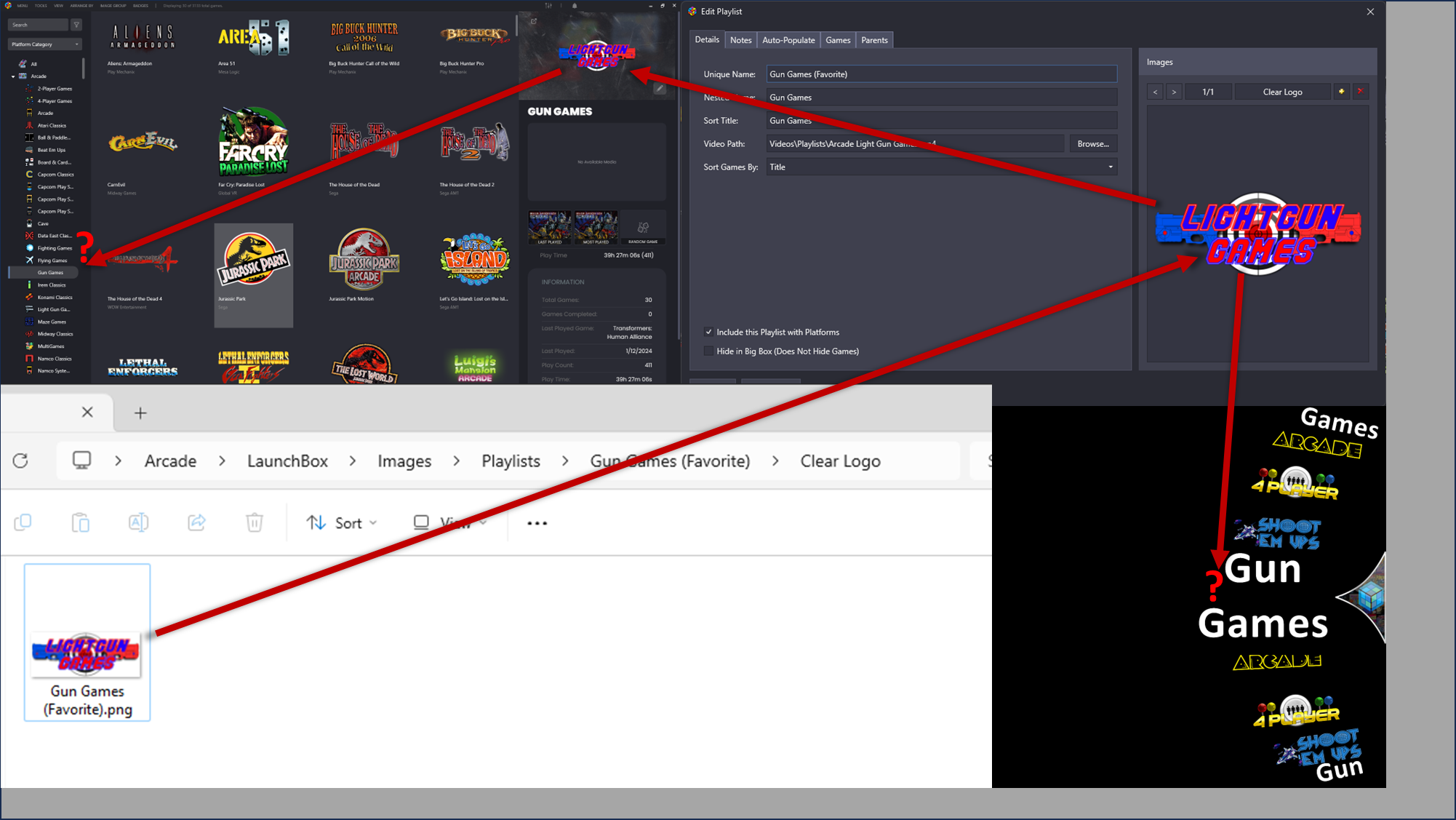The height and width of the screenshot is (820, 1456).
Task: Click the Sort Title input field
Action: [941, 121]
